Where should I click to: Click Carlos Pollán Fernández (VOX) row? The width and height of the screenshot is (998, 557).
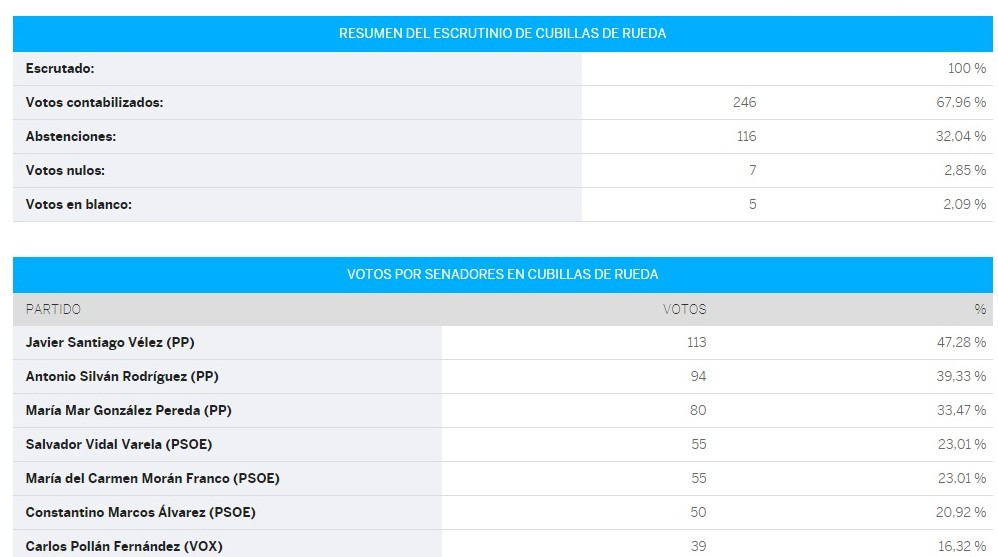click(x=502, y=545)
